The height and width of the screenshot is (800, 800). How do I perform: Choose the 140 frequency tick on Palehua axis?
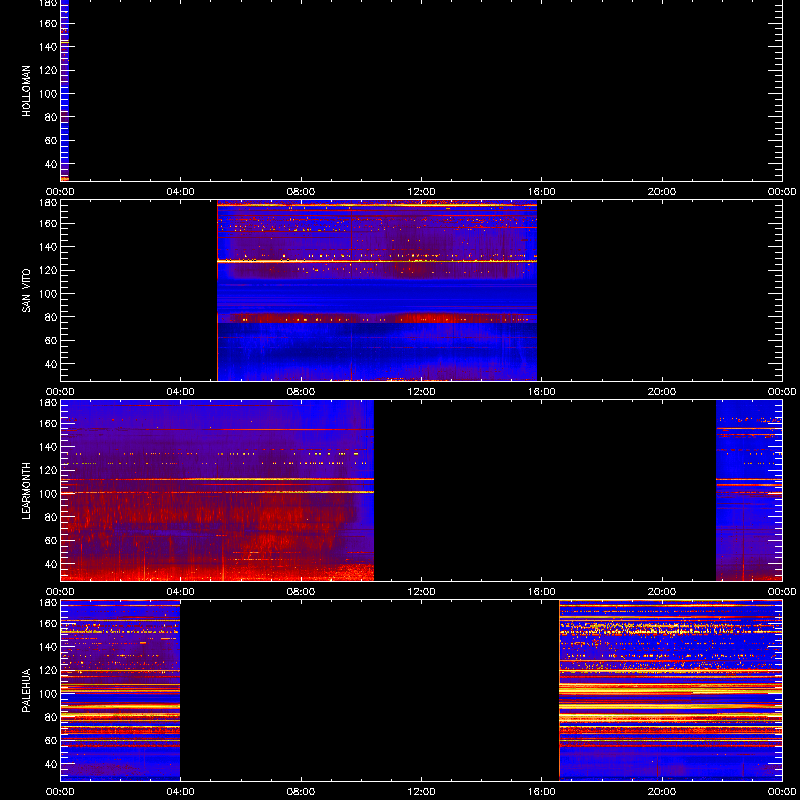(49, 647)
